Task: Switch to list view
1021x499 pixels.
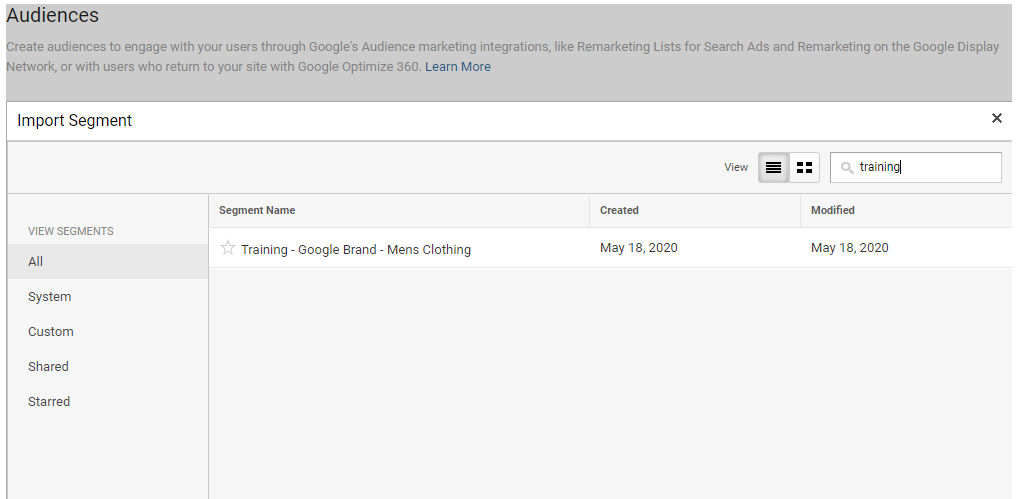Action: 774,167
